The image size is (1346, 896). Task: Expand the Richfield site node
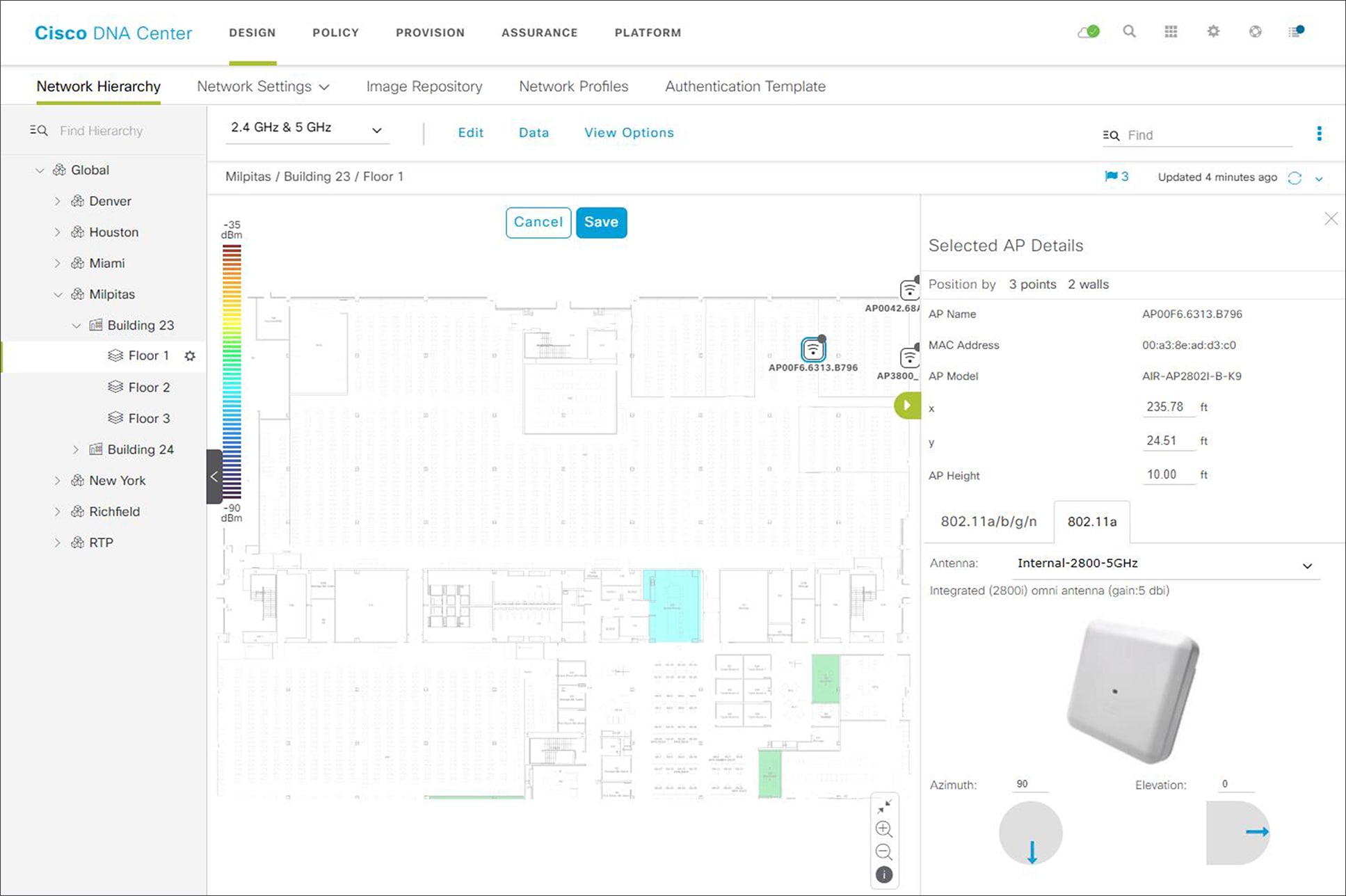[x=58, y=512]
